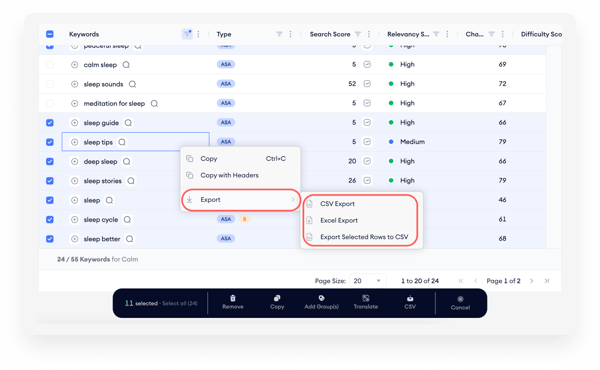Image resolution: width=600 pixels, height=370 pixels.
Task: Open the Keywords column filter icon
Action: [x=187, y=34]
